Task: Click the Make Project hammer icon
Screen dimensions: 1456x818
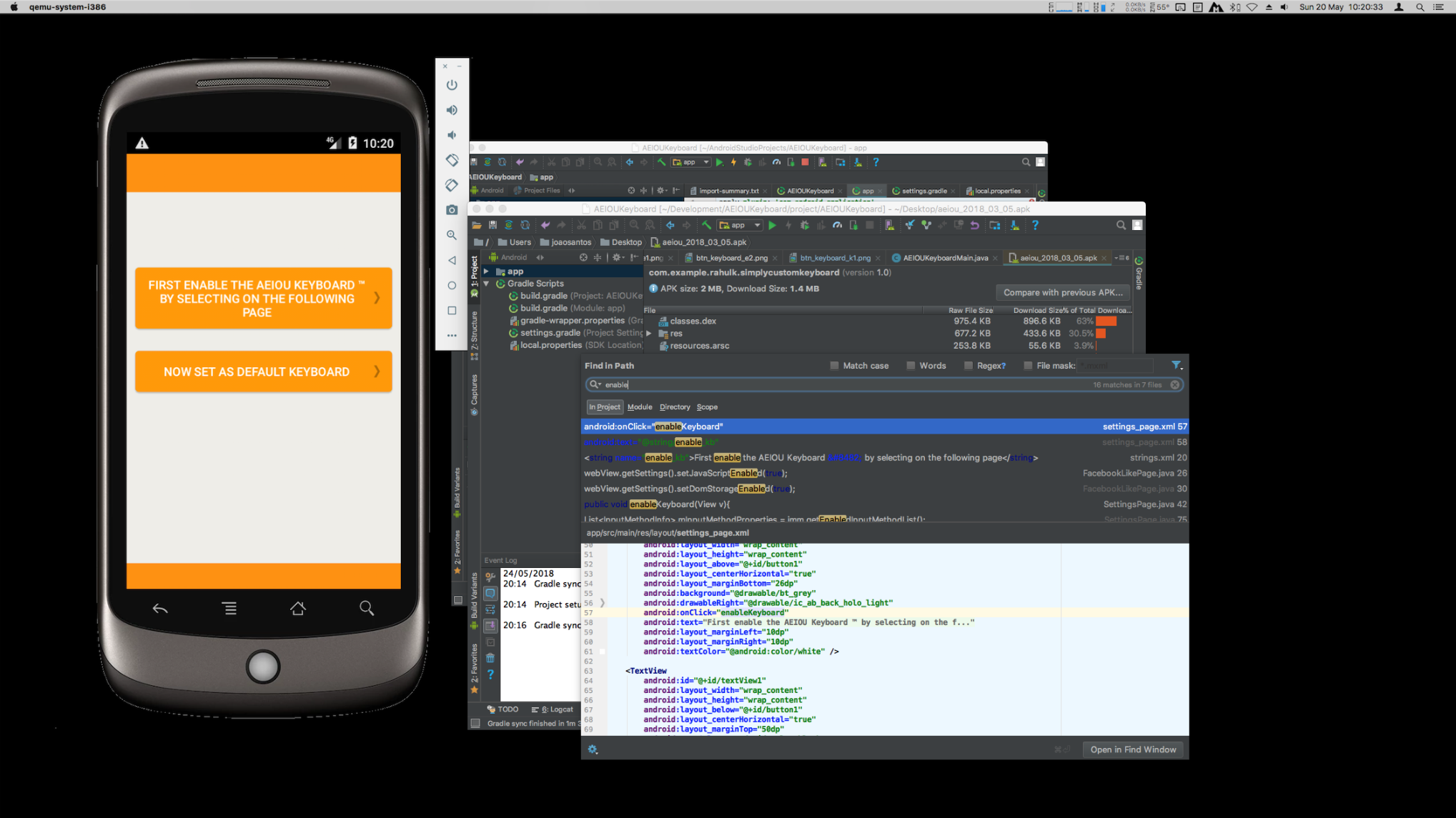Action: click(706, 225)
